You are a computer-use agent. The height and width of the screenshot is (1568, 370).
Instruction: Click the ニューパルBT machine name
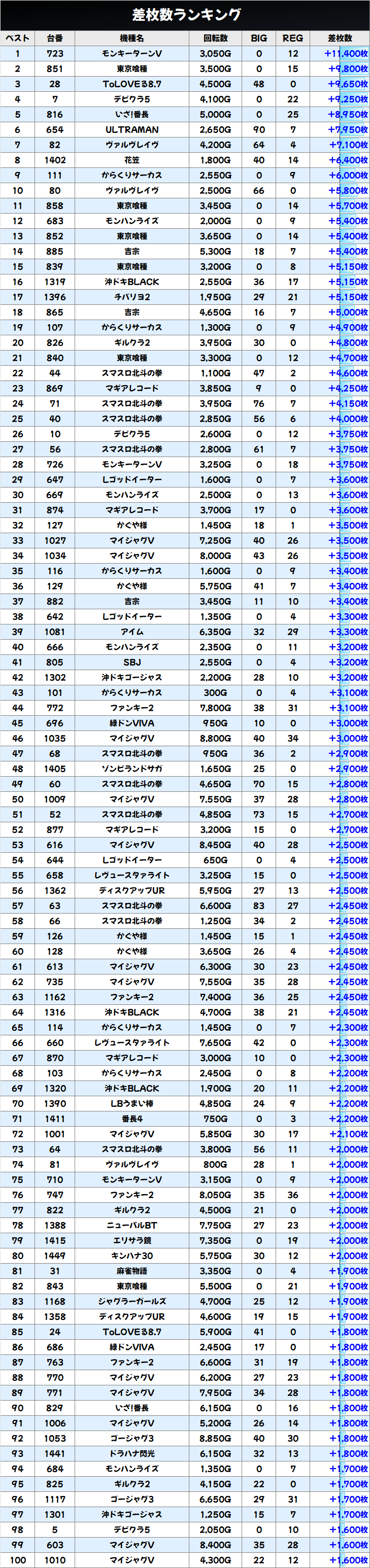pos(131,1225)
